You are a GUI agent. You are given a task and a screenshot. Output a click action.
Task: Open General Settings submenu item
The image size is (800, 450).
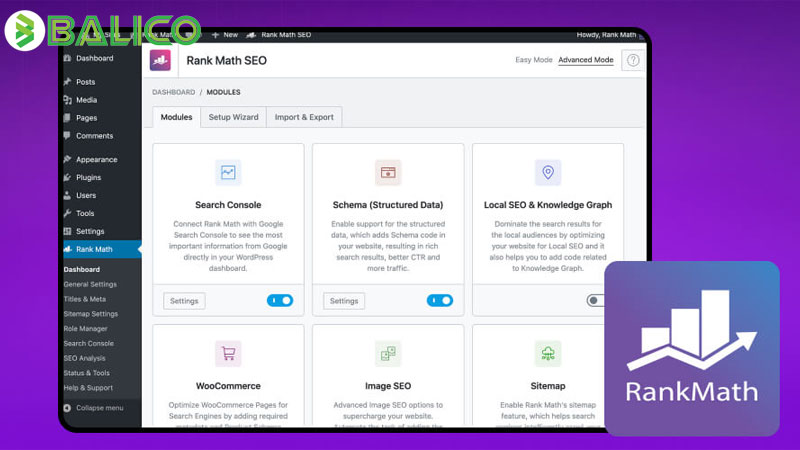[90, 284]
